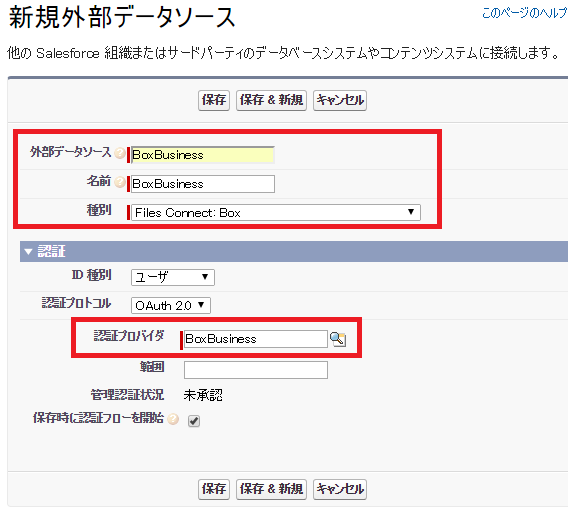Click the empty 範囲 input field

pyautogui.click(x=256, y=370)
